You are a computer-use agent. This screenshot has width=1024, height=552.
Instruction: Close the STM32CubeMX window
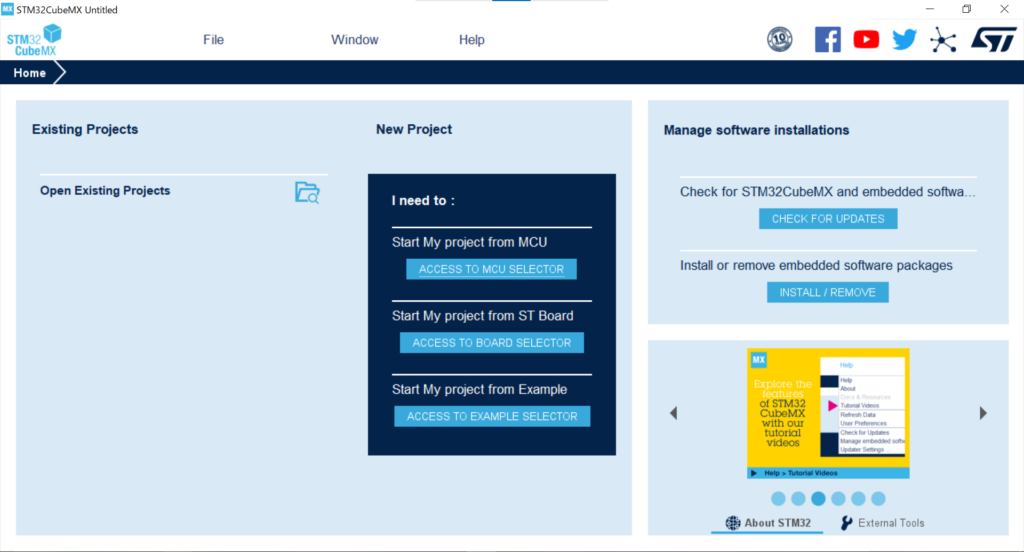pos(1004,9)
